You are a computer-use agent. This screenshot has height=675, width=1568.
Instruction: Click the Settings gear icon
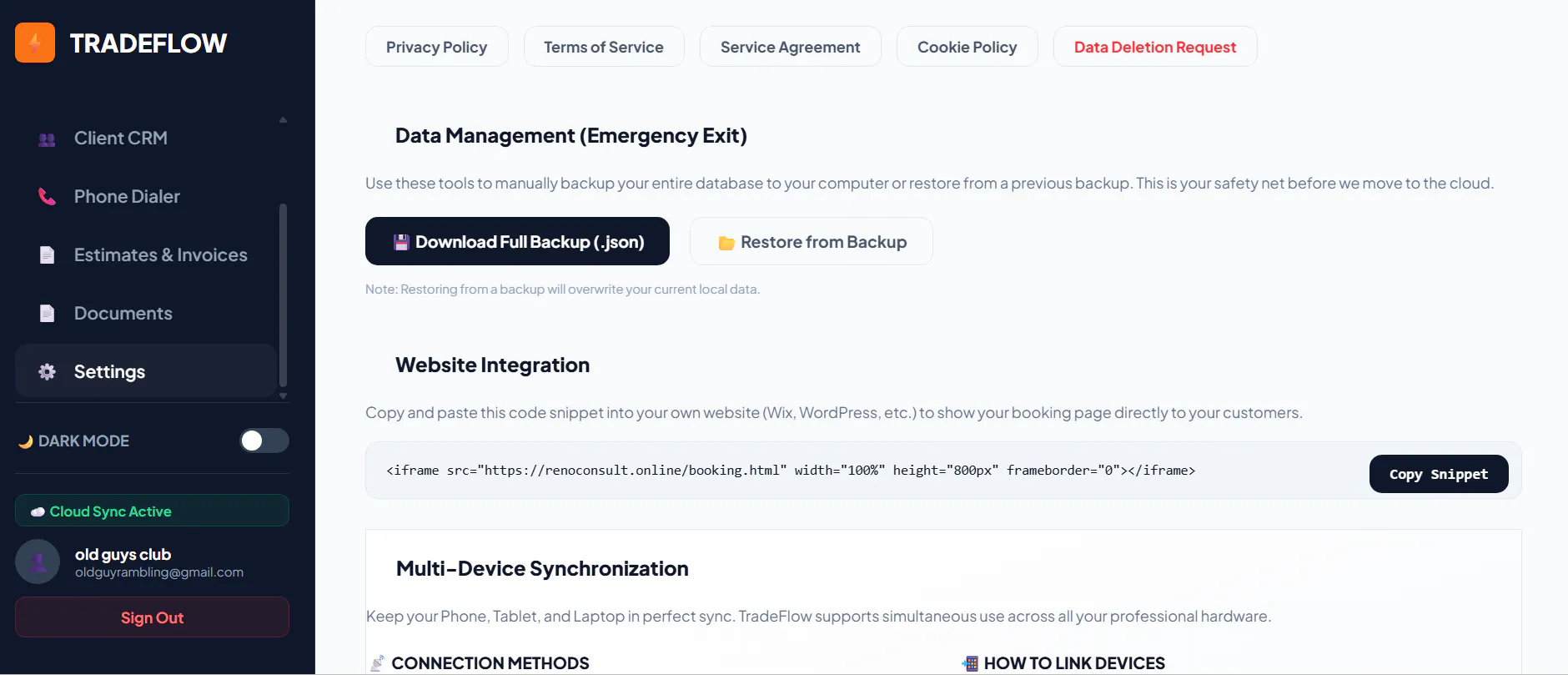tap(47, 372)
